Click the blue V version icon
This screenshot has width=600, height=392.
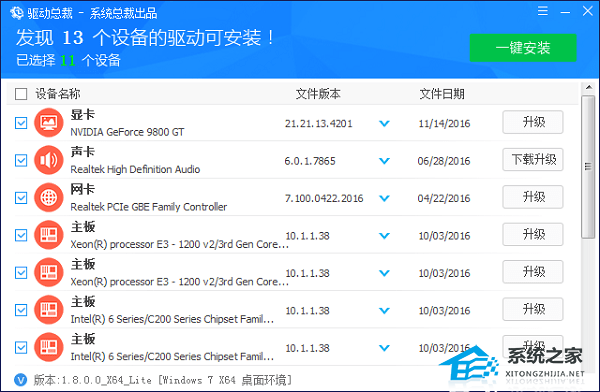pyautogui.click(x=21, y=380)
